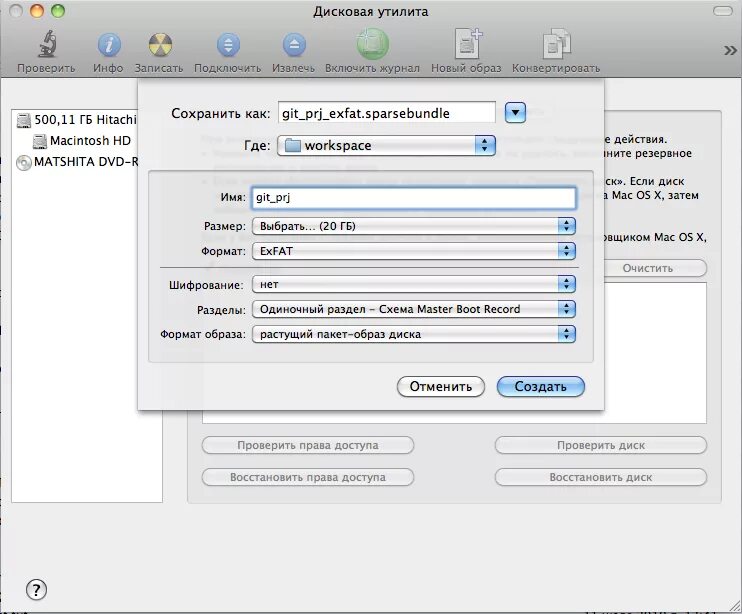This screenshot has height=614, width=742.
Task: Open the Формат образа dropdown
Action: pyautogui.click(x=414, y=334)
